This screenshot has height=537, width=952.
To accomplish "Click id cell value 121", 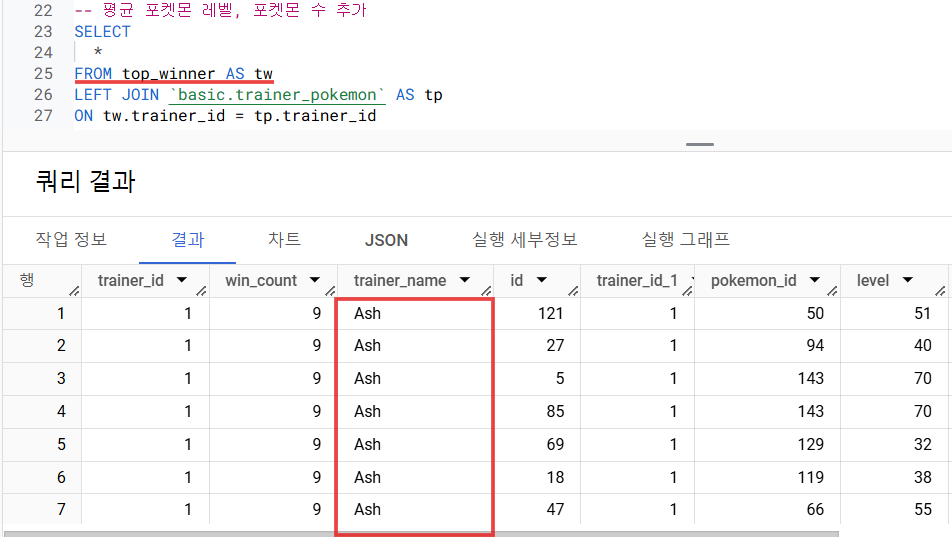I will coord(551,313).
